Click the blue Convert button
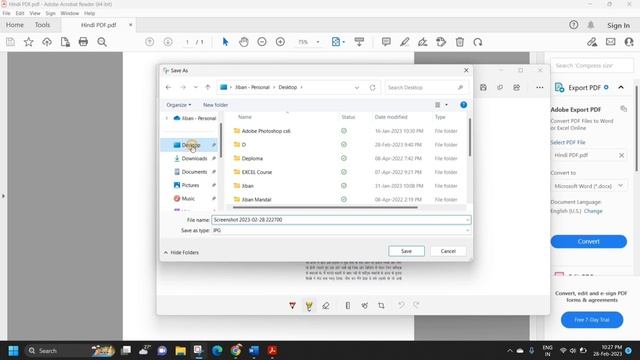 click(x=588, y=241)
